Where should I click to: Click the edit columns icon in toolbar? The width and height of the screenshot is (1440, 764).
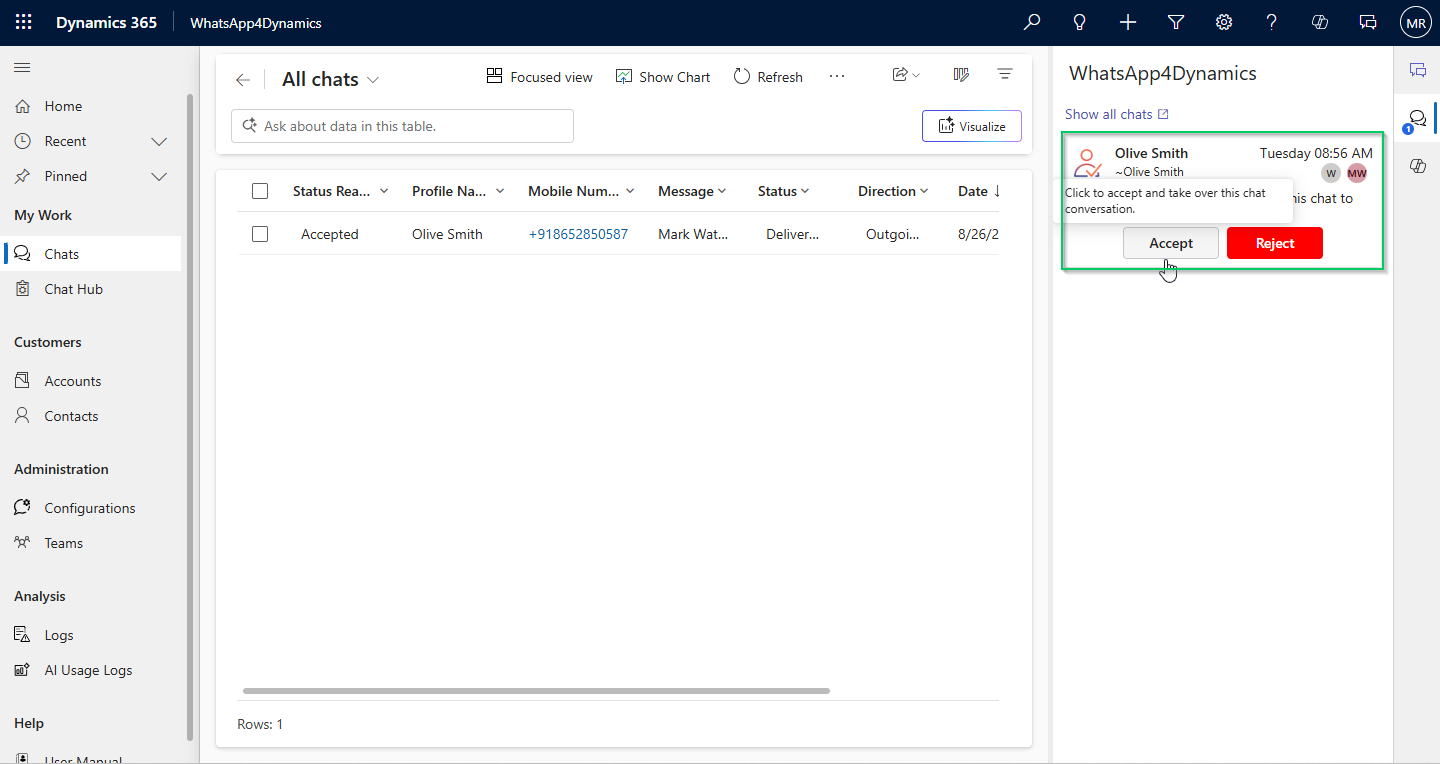[961, 75]
